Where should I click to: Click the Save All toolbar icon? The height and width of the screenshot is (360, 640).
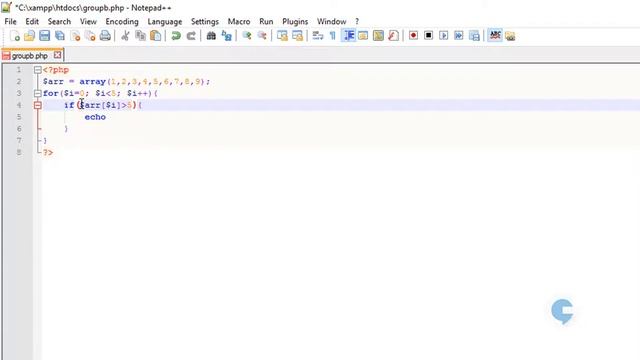click(x=60, y=36)
